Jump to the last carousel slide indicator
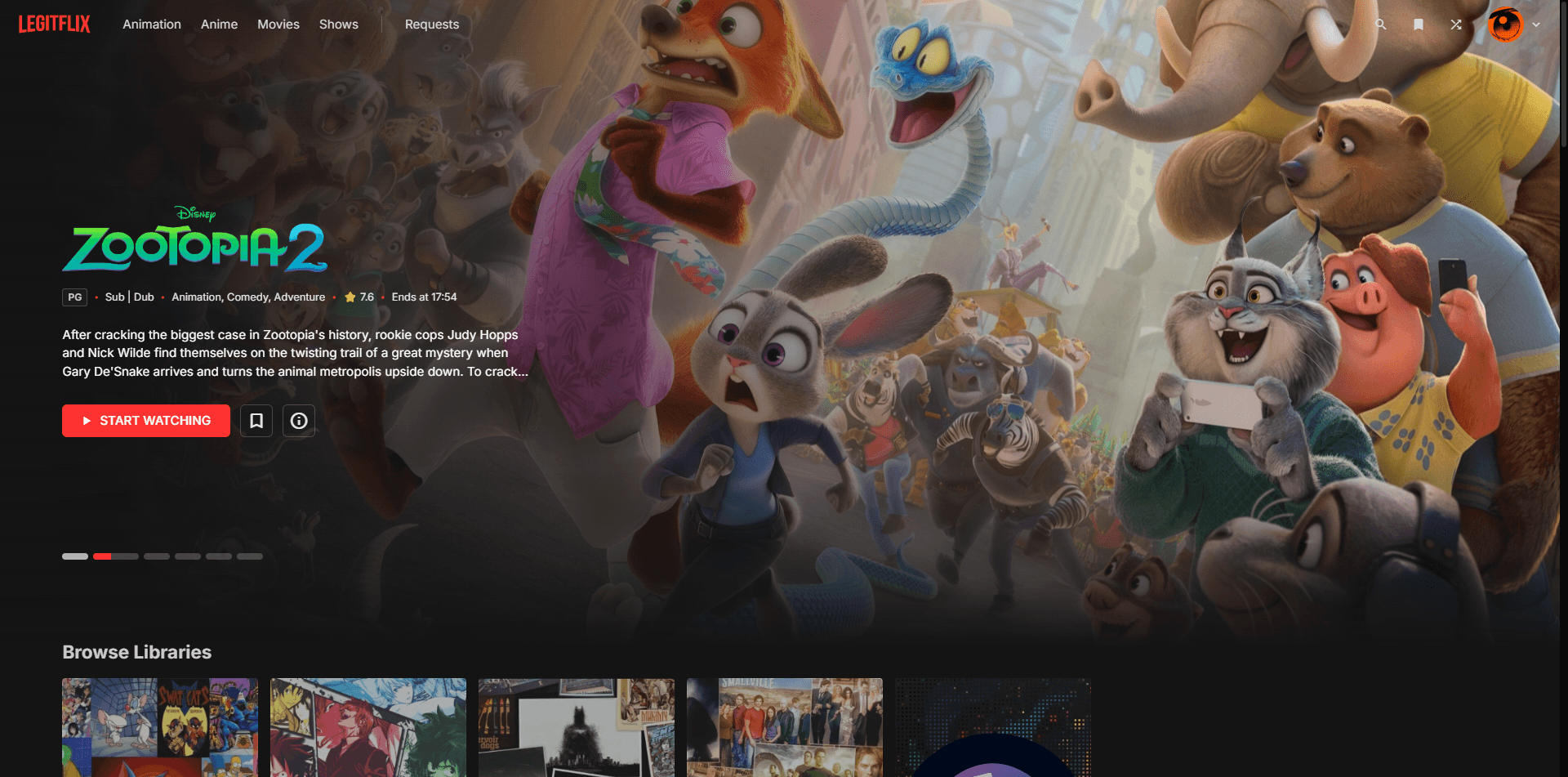1568x777 pixels. tap(250, 556)
